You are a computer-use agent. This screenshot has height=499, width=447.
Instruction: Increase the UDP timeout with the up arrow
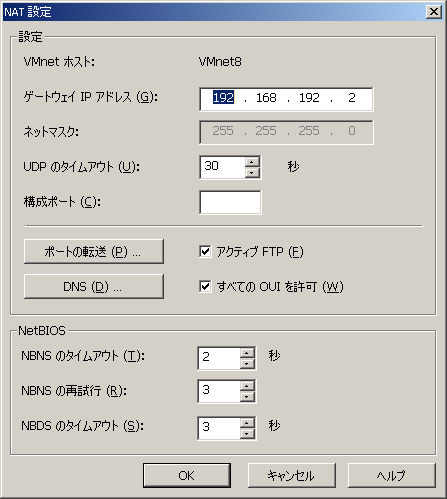click(252, 162)
